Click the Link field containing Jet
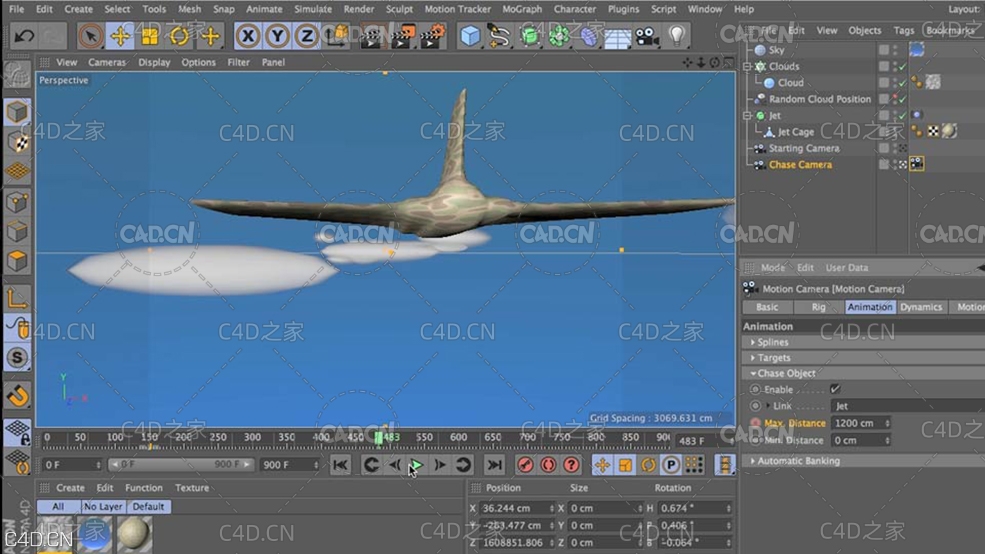The height and width of the screenshot is (554, 985). 908,406
